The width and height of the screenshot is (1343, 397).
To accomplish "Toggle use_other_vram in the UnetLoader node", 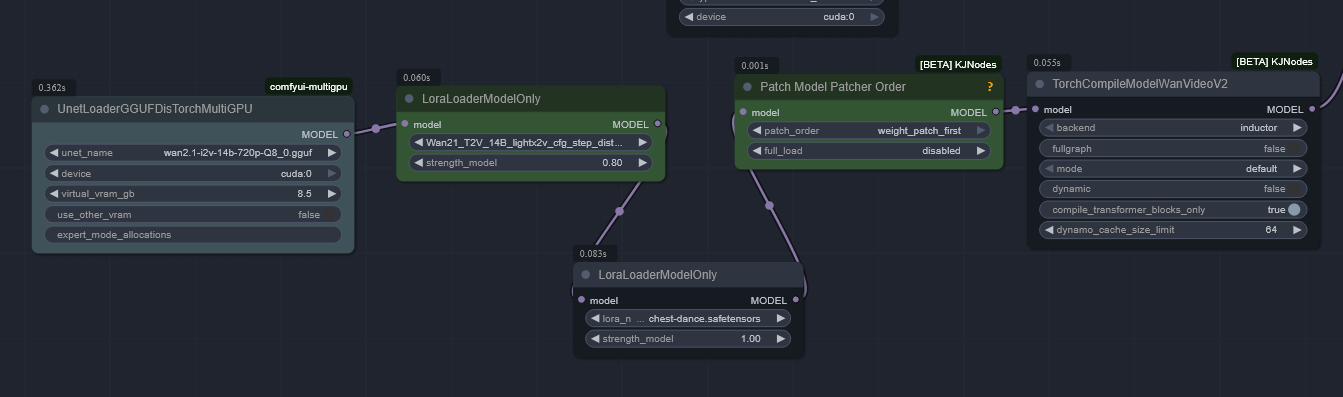I will point(193,214).
